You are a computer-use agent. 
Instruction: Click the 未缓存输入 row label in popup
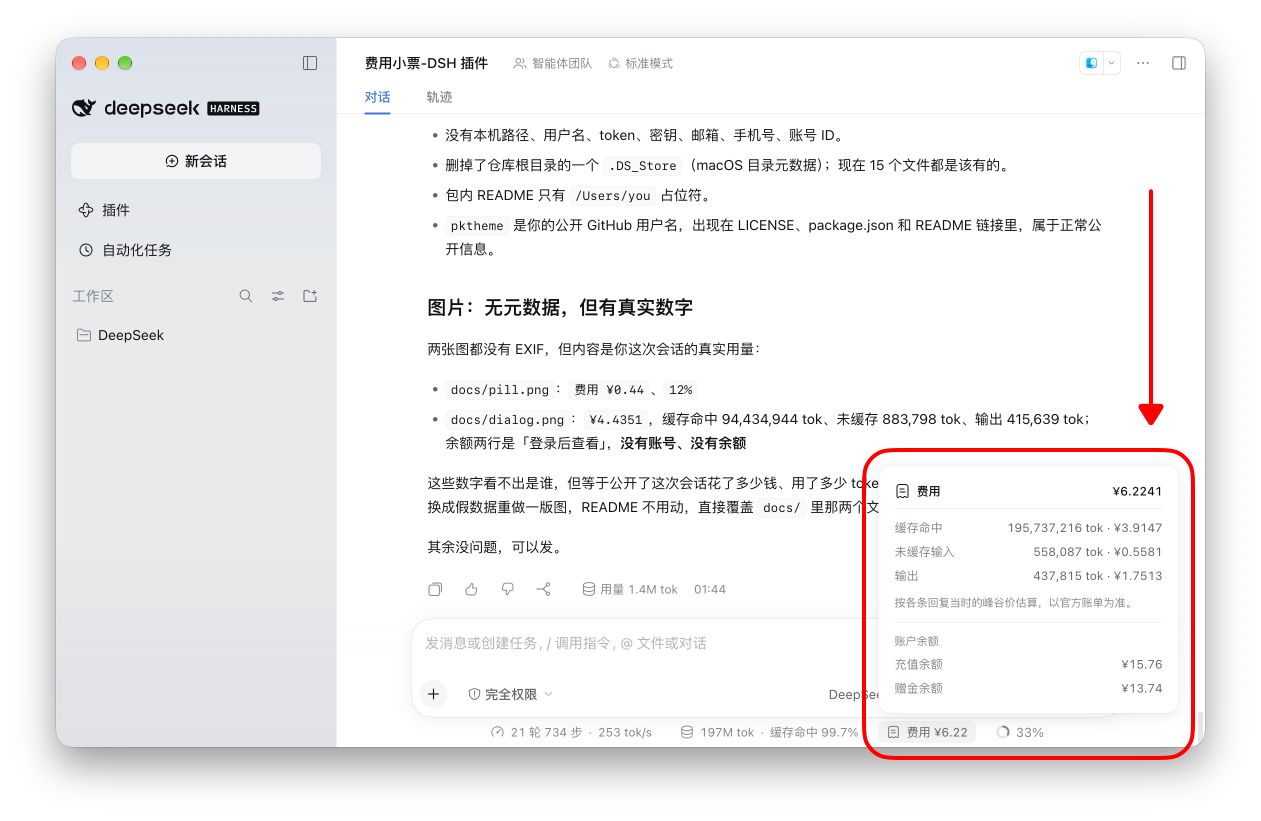[x=924, y=551]
